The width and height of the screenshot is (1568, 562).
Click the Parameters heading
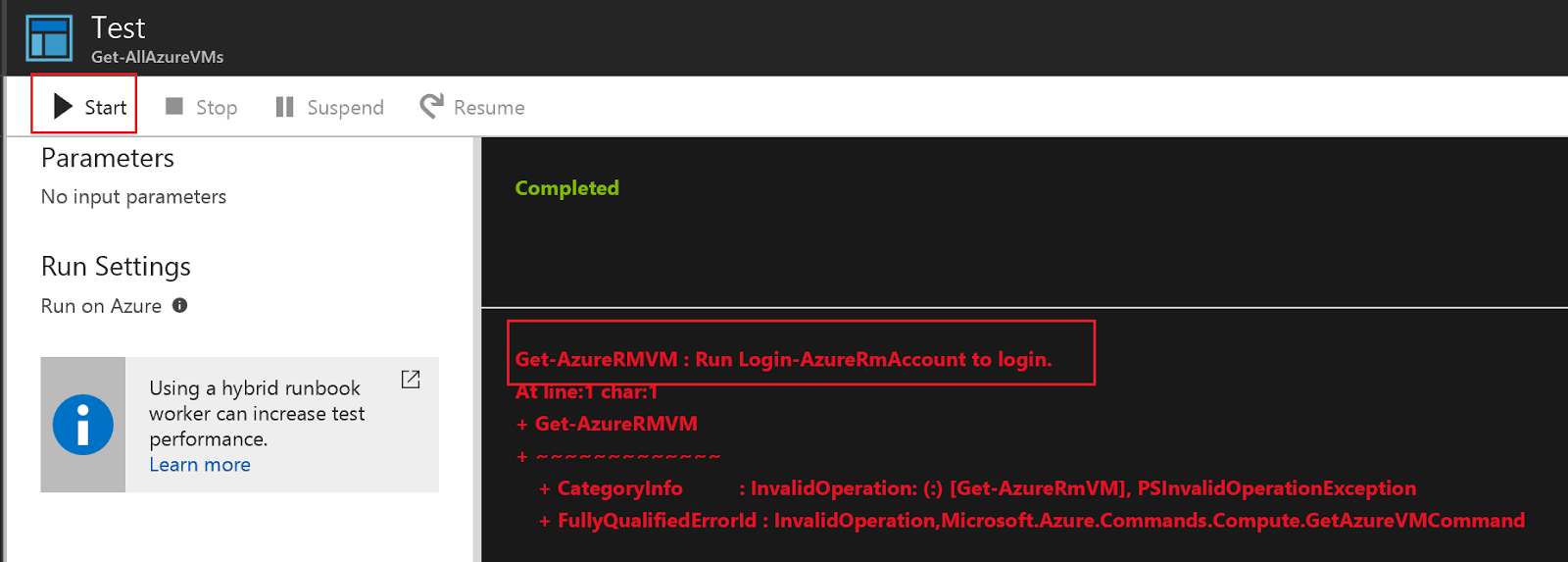click(108, 158)
